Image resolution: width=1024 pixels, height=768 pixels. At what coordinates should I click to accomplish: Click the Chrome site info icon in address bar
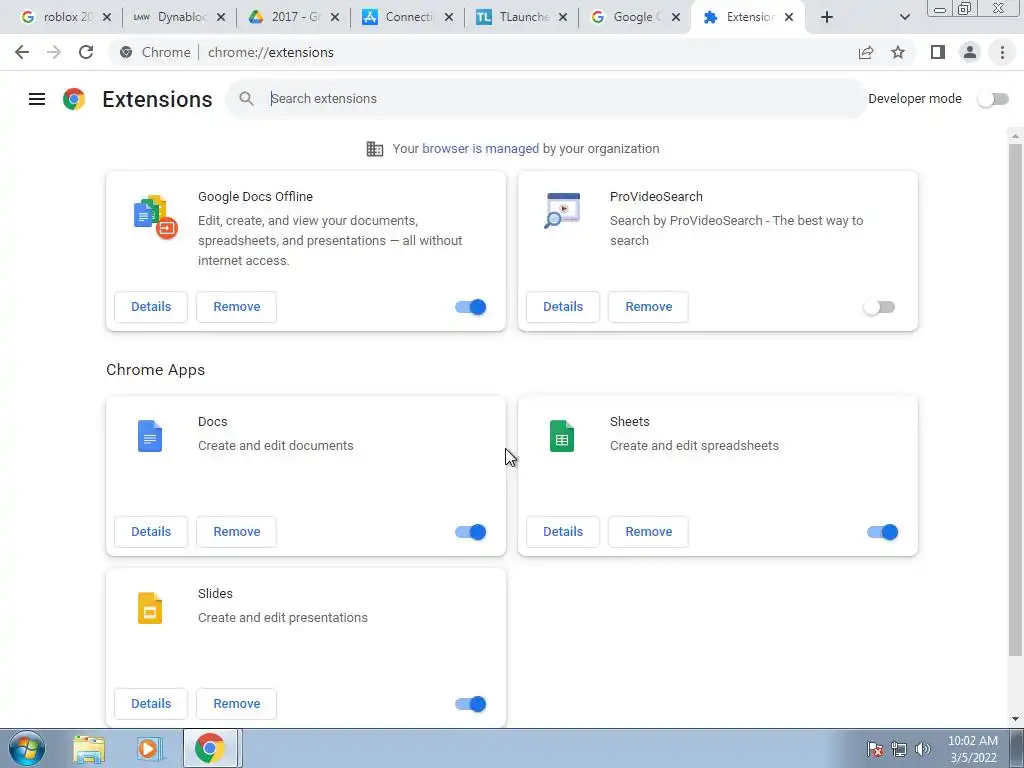tap(126, 52)
